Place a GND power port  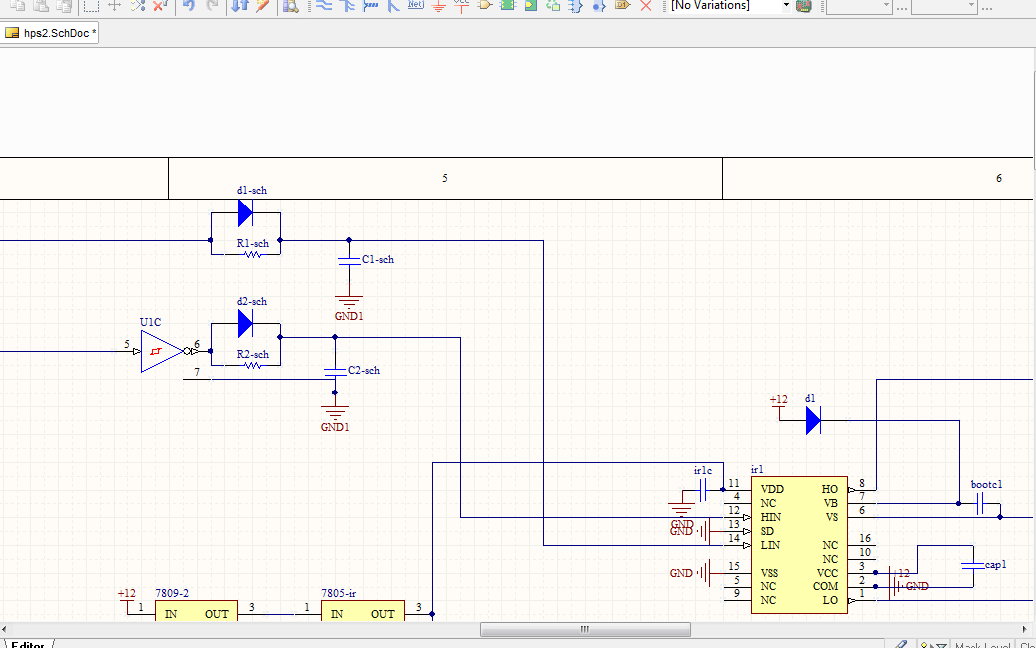coord(439,6)
